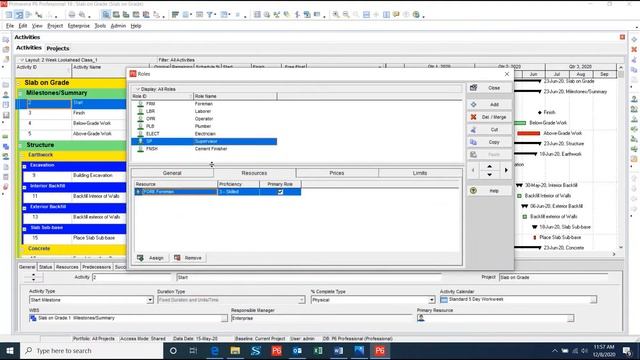640x360 pixels.
Task: Move role right with right arrow
Action: [506, 170]
